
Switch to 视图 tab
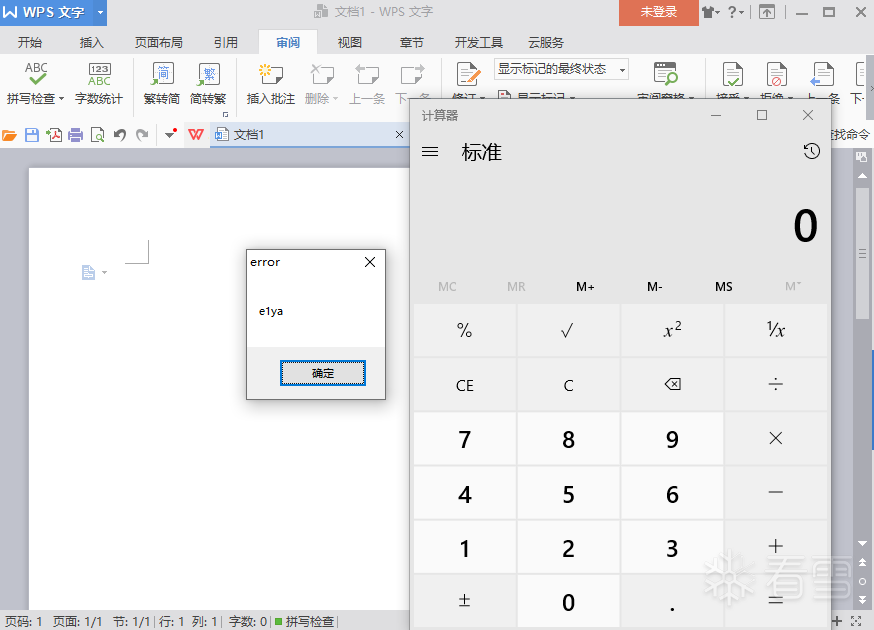click(x=349, y=42)
